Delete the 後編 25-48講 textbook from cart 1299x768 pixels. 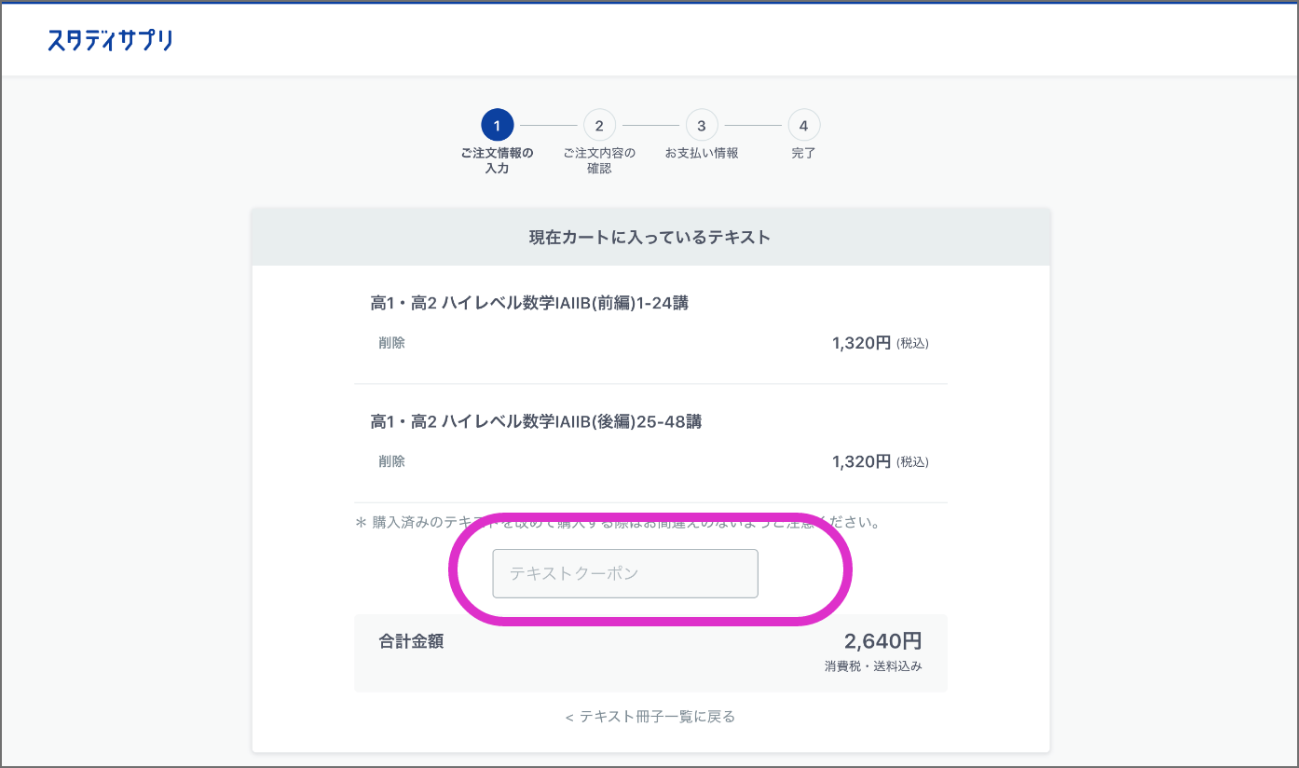(392, 462)
